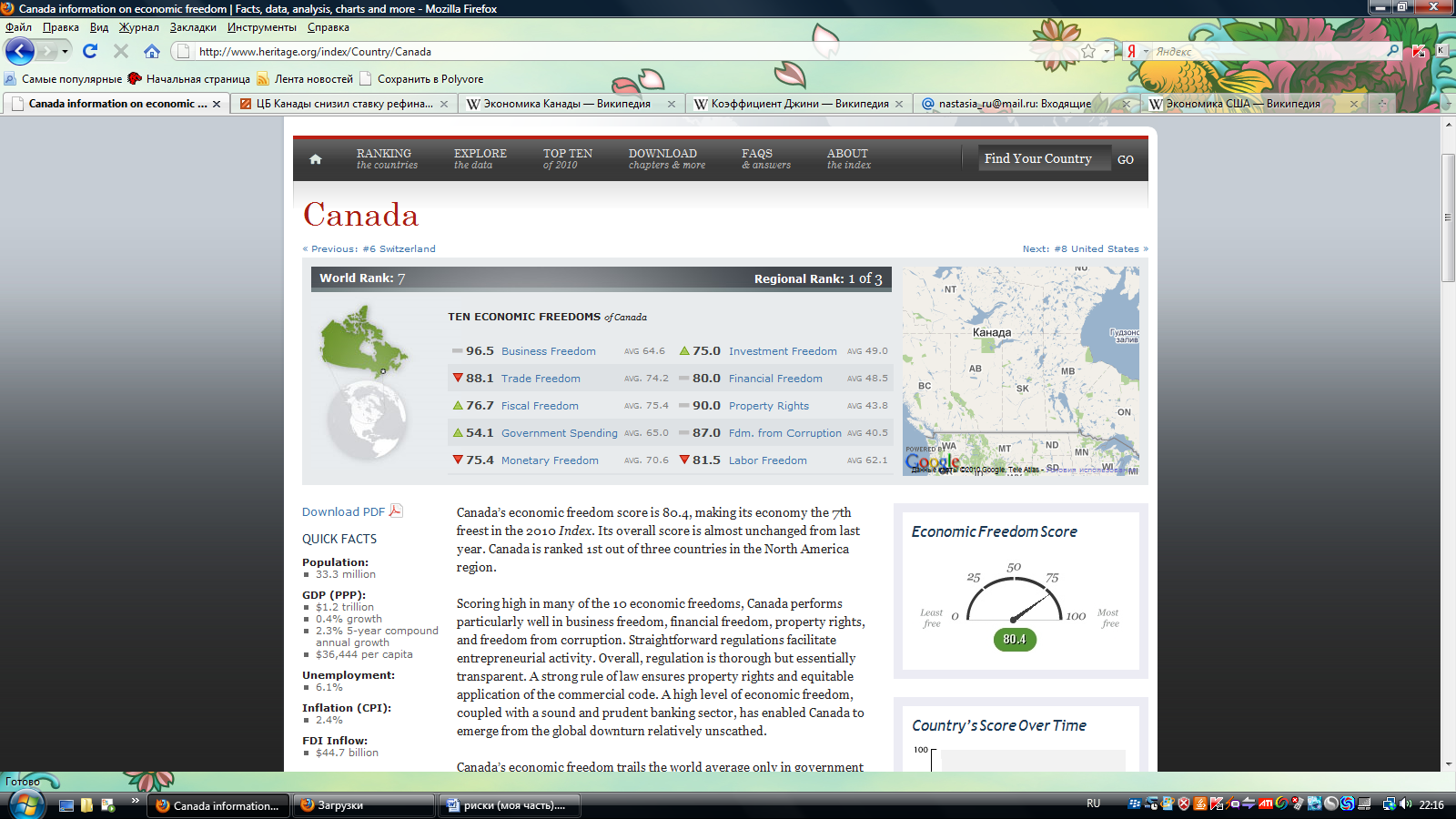
Task: Open a new tab with the plus button
Action: (1382, 104)
